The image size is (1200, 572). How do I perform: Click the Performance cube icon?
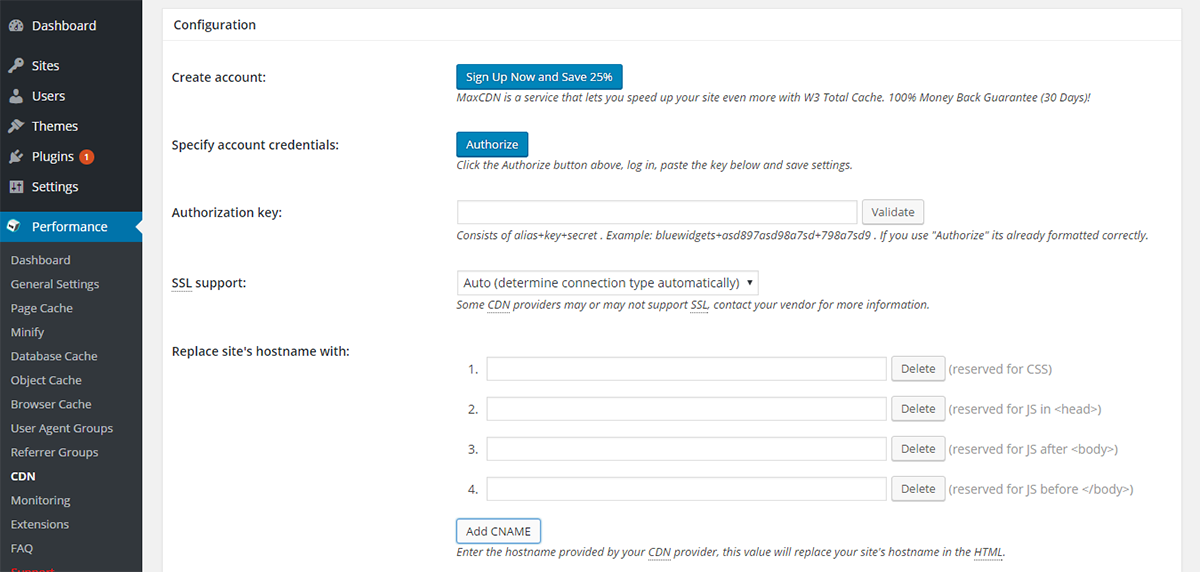click(x=14, y=227)
